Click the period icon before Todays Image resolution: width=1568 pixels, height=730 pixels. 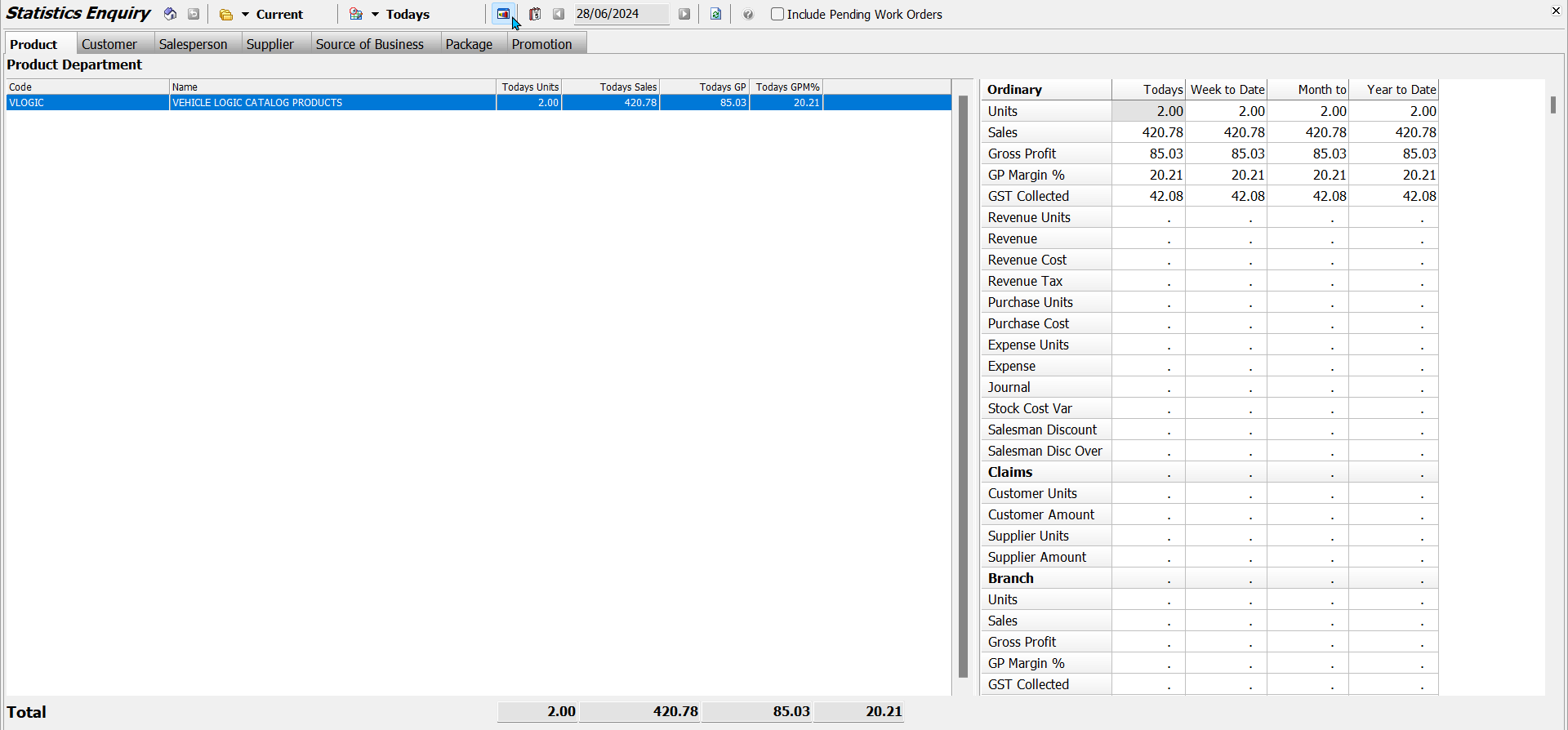(x=356, y=14)
